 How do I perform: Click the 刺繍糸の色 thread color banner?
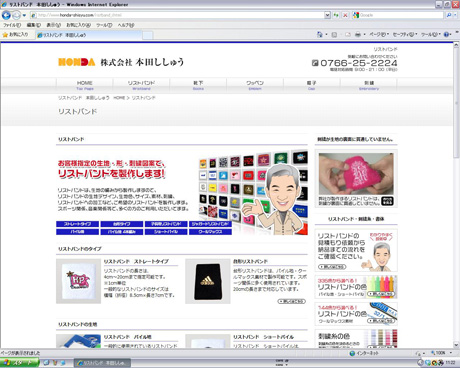click(356, 338)
